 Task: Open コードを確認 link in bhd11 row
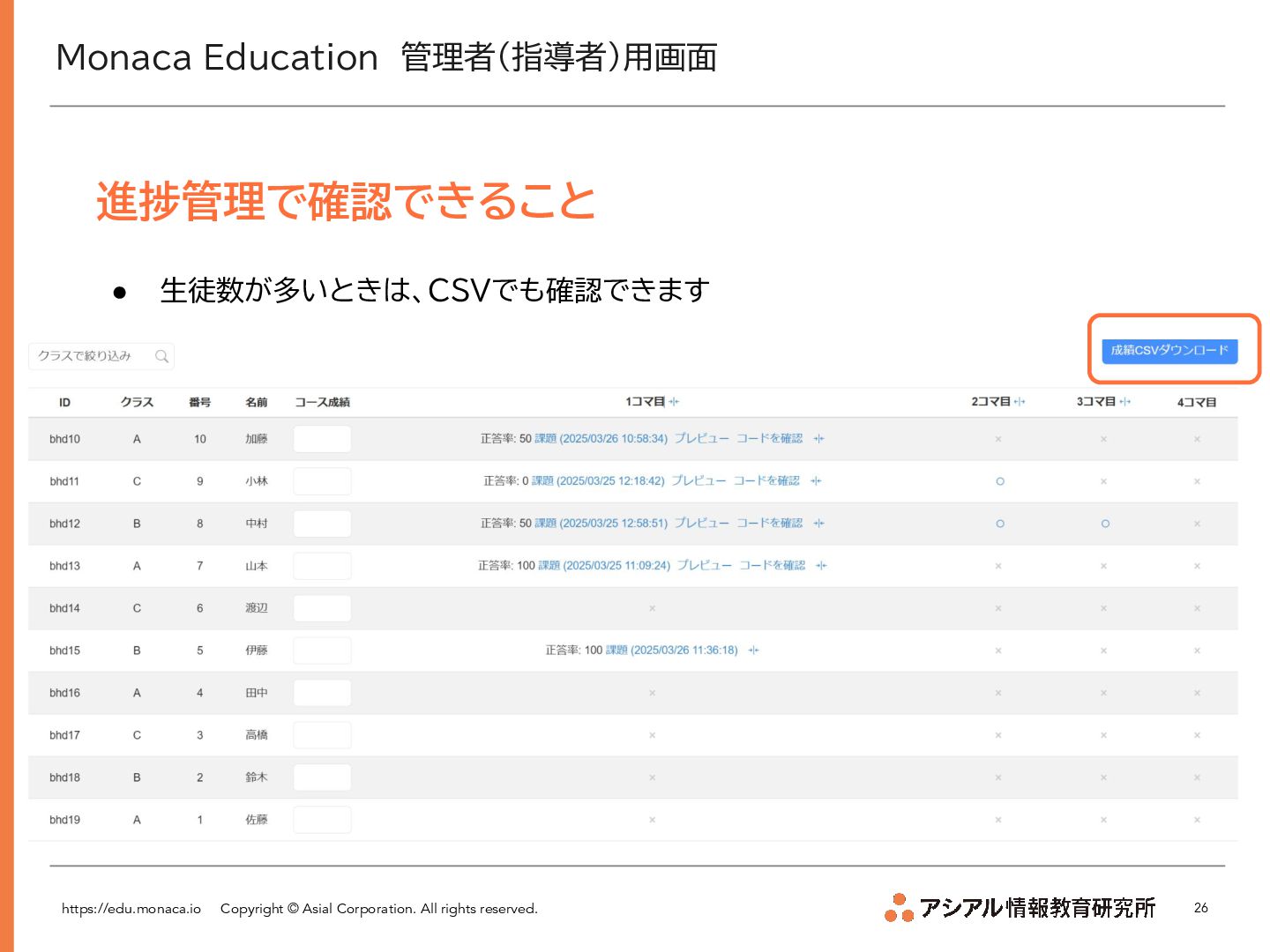(x=766, y=481)
